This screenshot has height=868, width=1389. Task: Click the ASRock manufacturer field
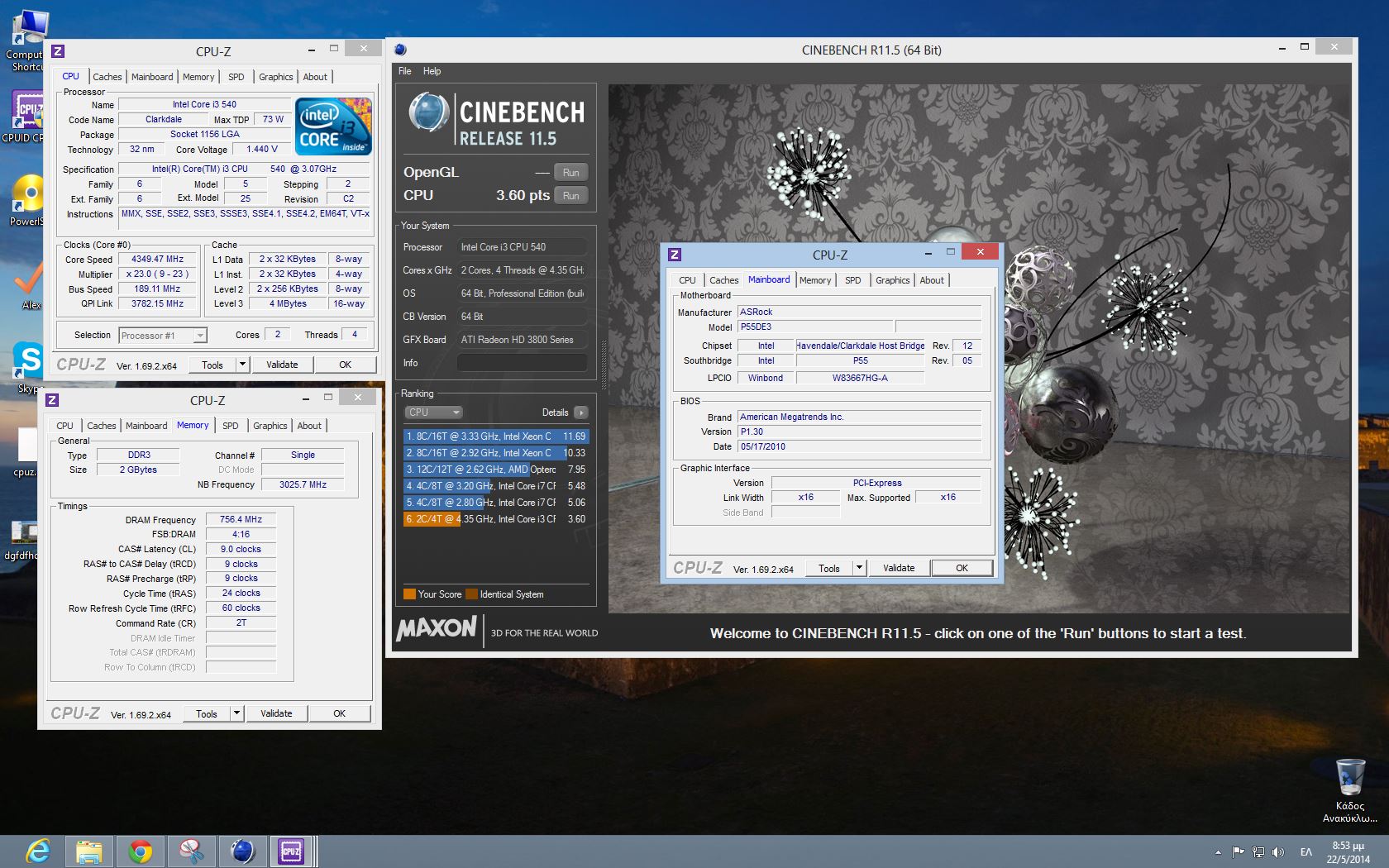coord(859,312)
